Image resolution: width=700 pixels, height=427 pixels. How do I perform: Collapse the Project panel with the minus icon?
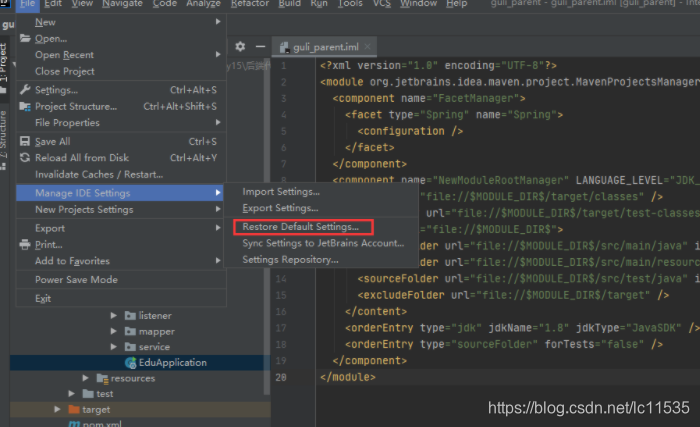[x=260, y=46]
